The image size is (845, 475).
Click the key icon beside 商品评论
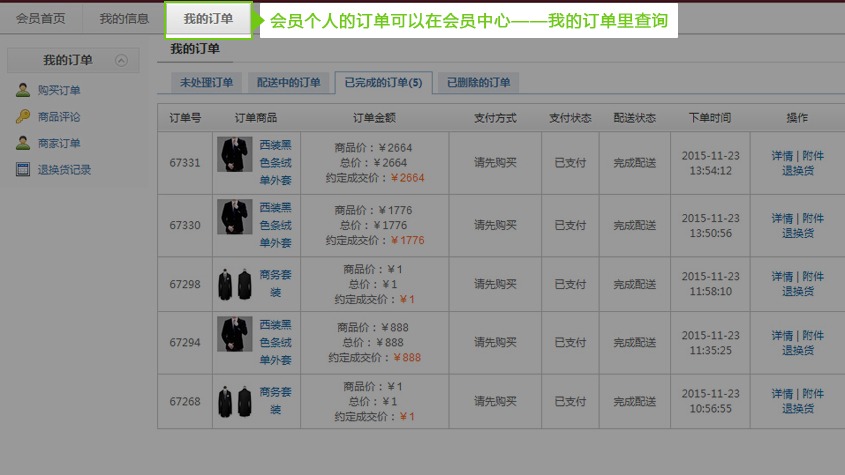(x=23, y=116)
